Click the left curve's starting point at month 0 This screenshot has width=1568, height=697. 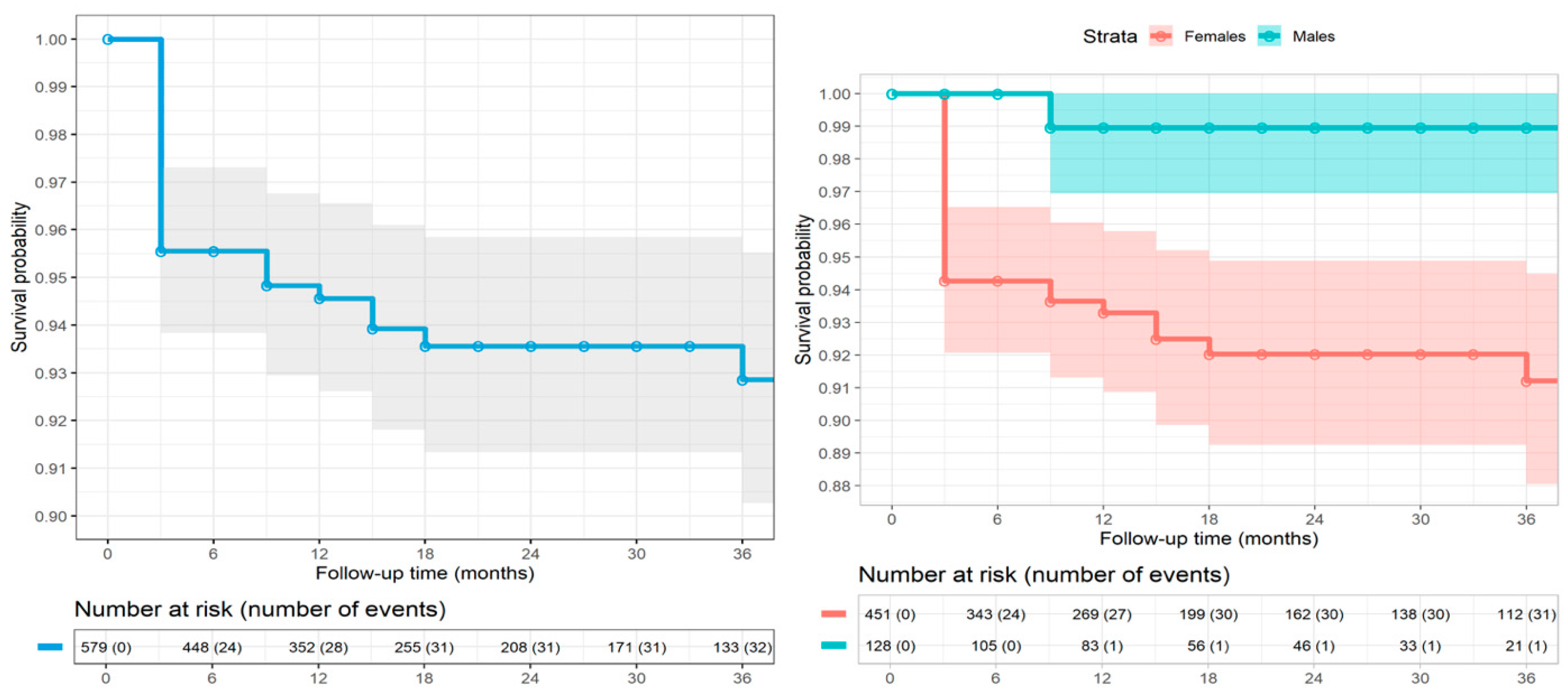pos(108,39)
